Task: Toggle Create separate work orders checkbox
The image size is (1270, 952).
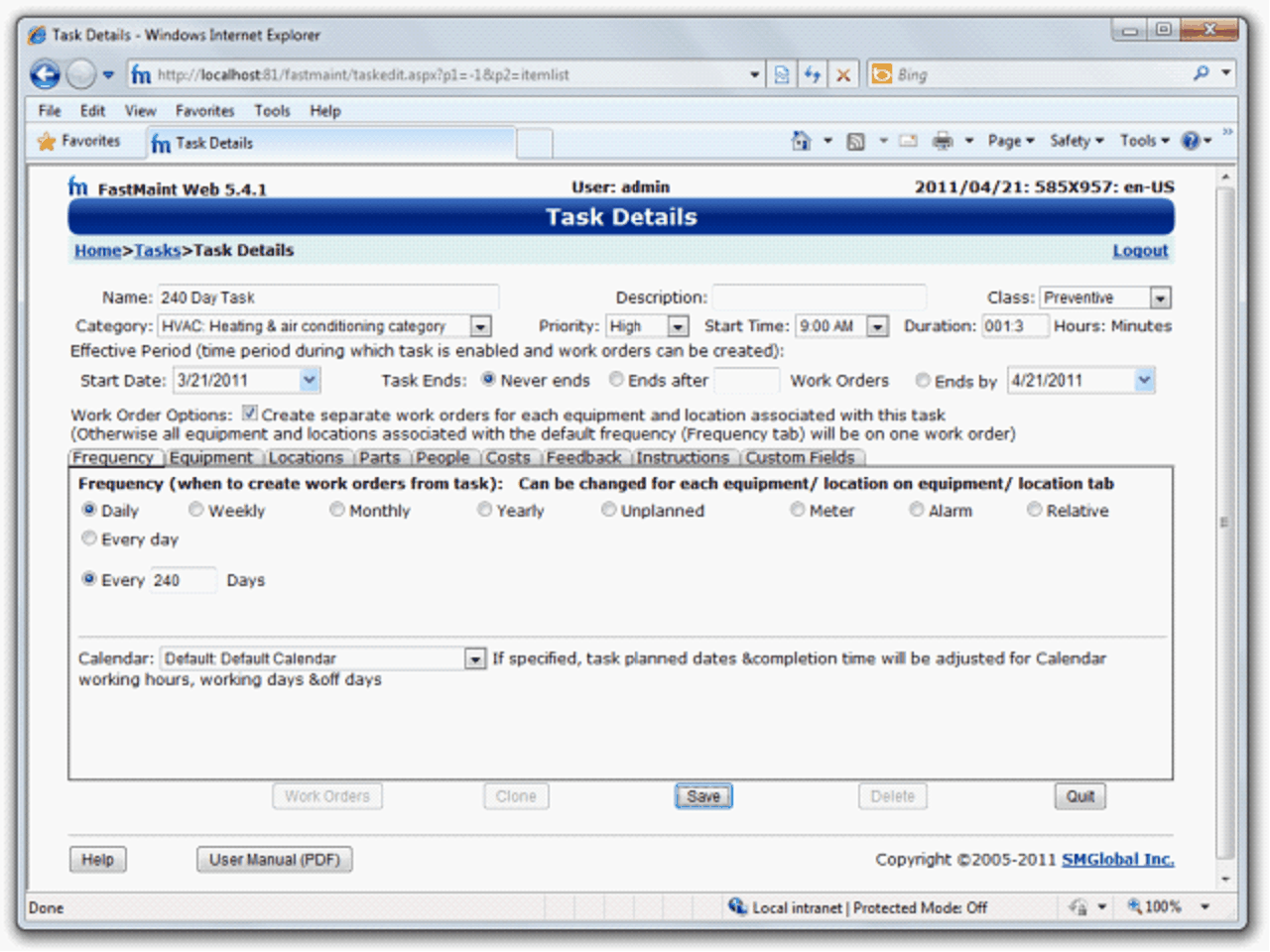Action: coord(250,413)
